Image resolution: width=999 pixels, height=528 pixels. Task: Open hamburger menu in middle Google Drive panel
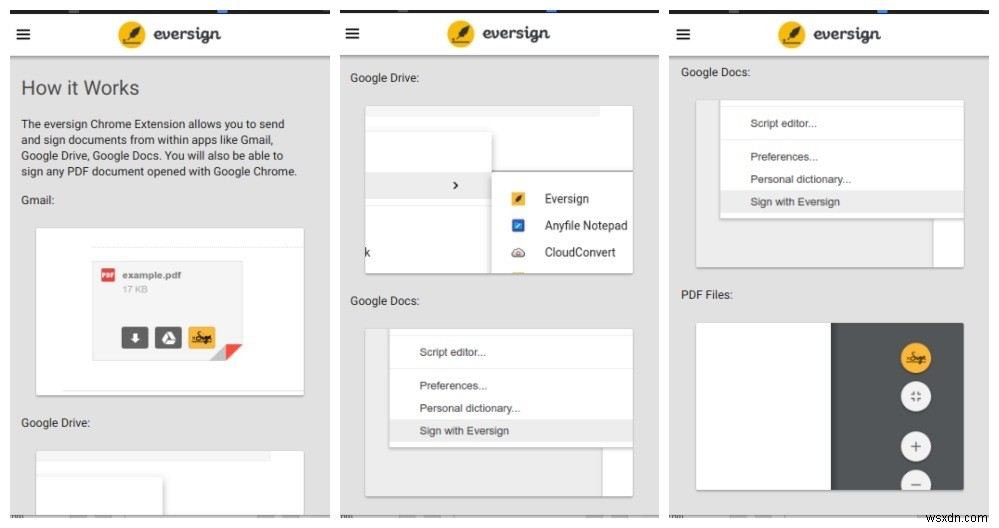(352, 33)
